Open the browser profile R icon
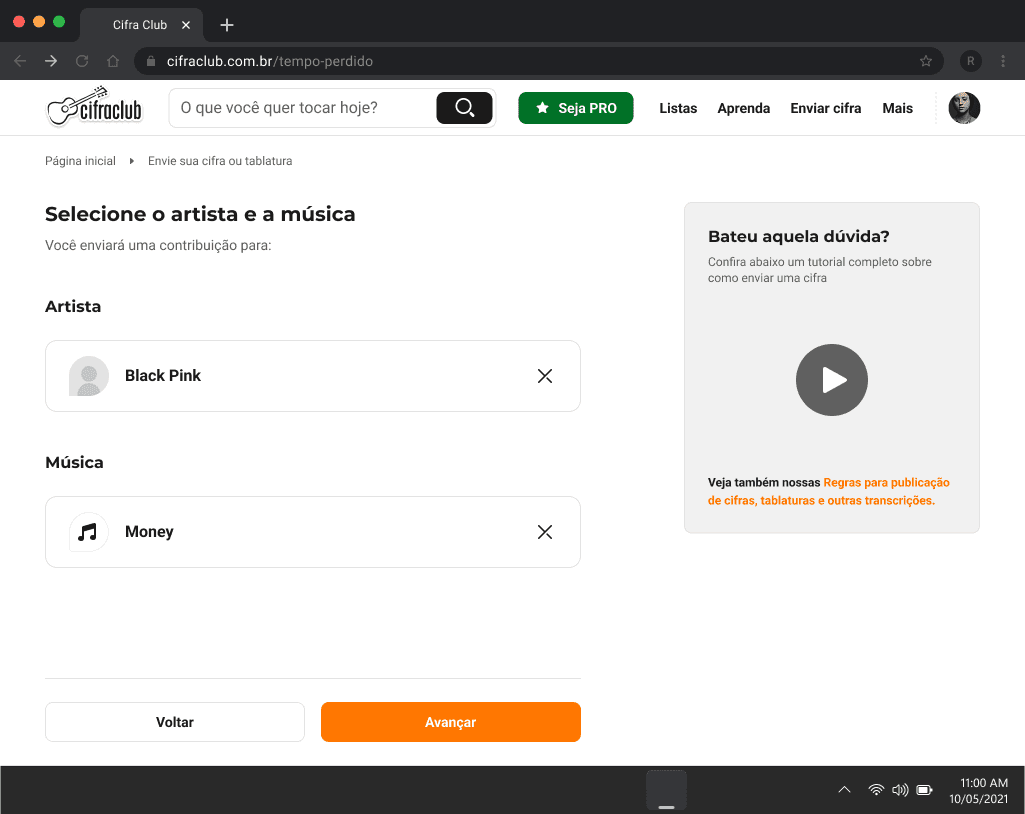1025x814 pixels. (x=971, y=61)
